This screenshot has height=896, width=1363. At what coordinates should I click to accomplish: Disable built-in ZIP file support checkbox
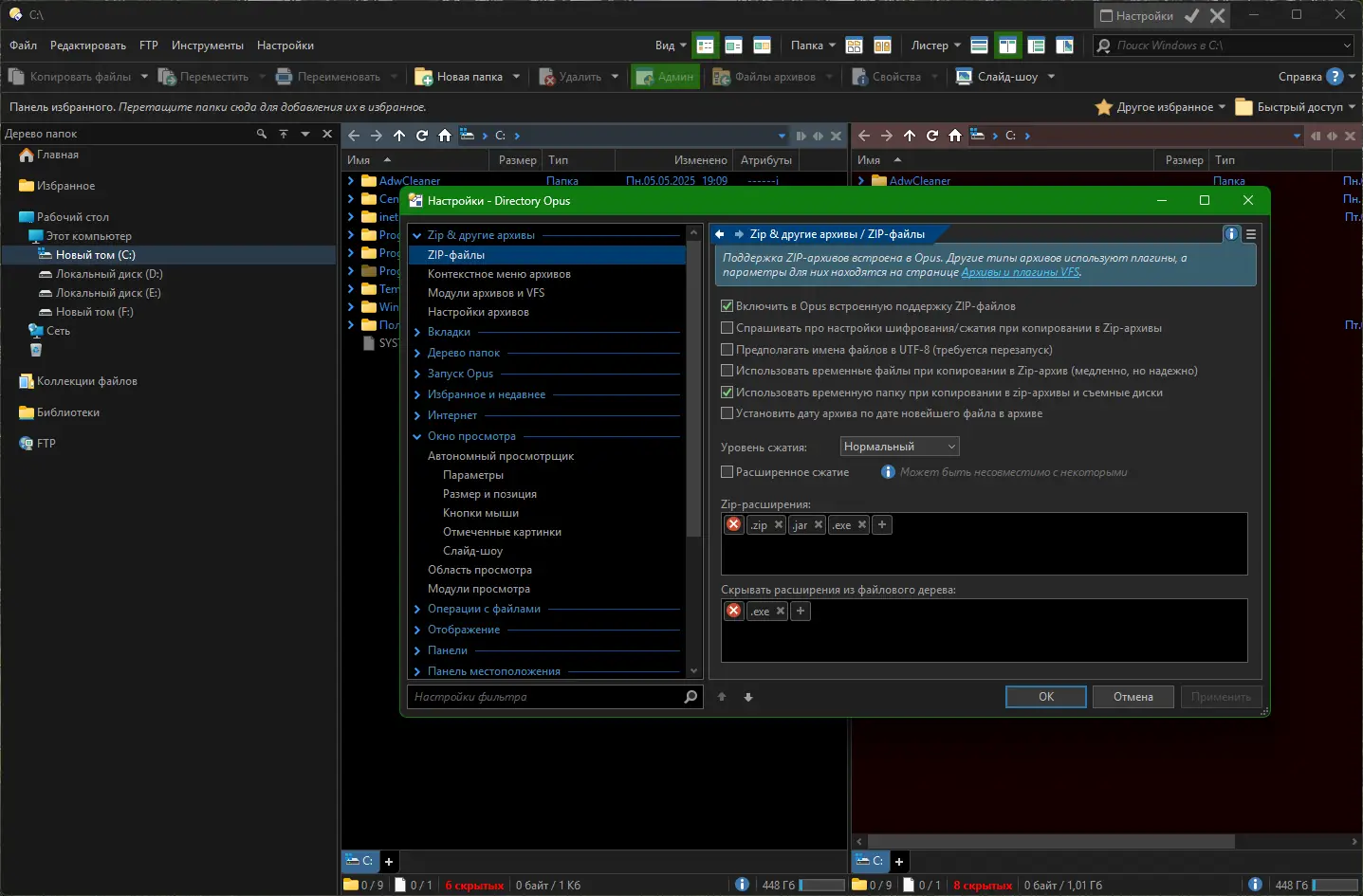728,306
